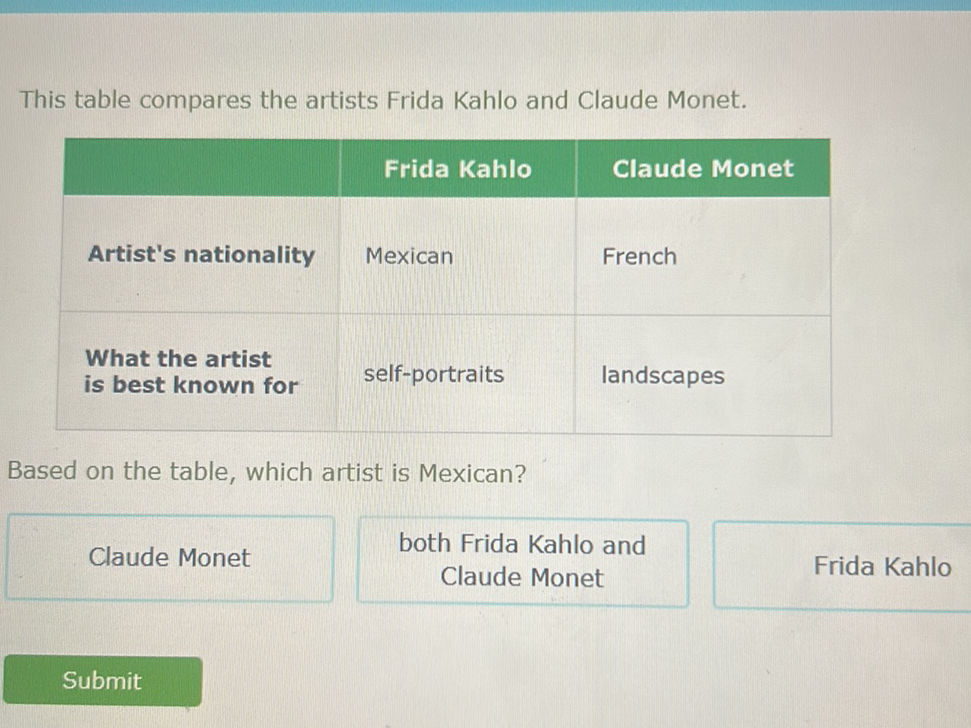
Task: Click the row label What the artist is best known for
Action: [x=193, y=372]
